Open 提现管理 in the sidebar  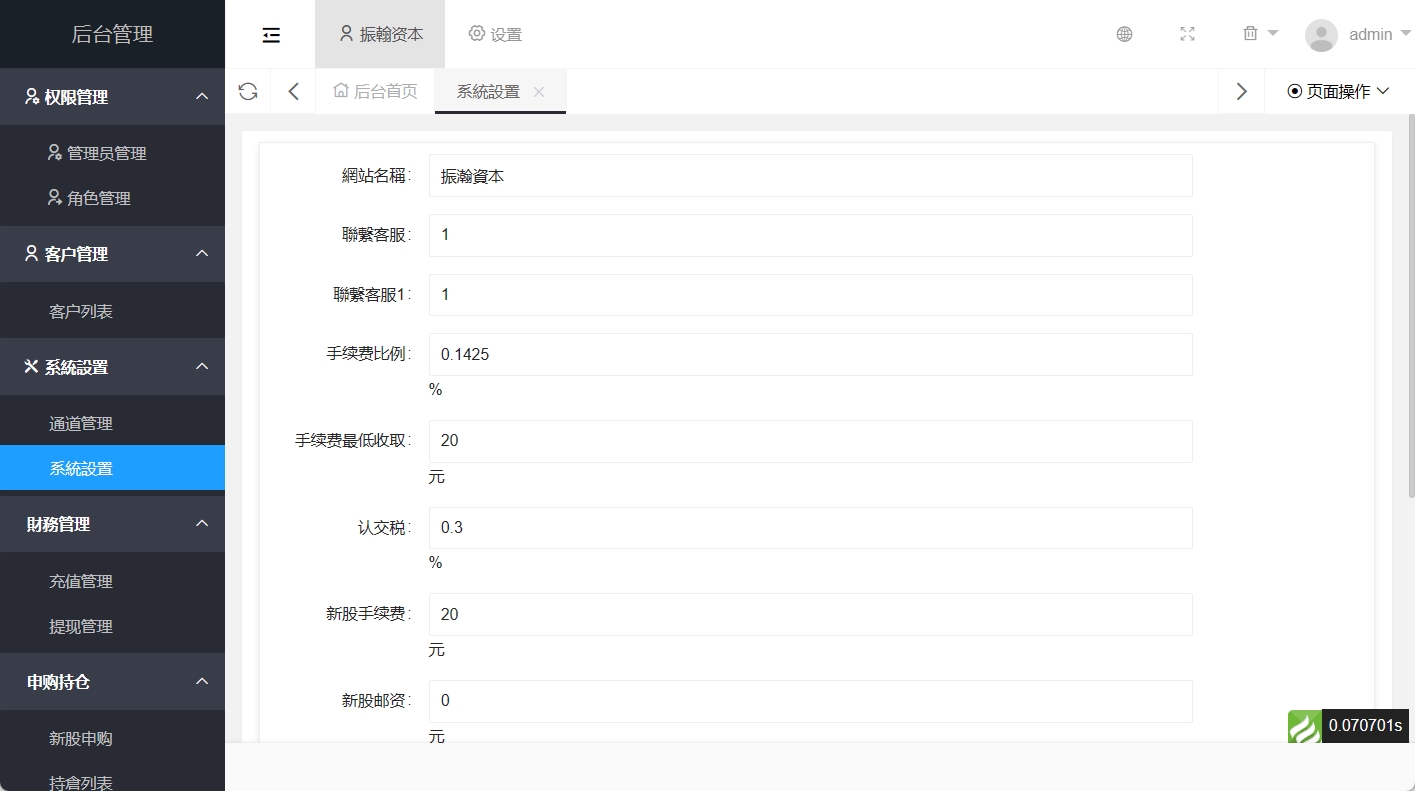pyautogui.click(x=112, y=626)
